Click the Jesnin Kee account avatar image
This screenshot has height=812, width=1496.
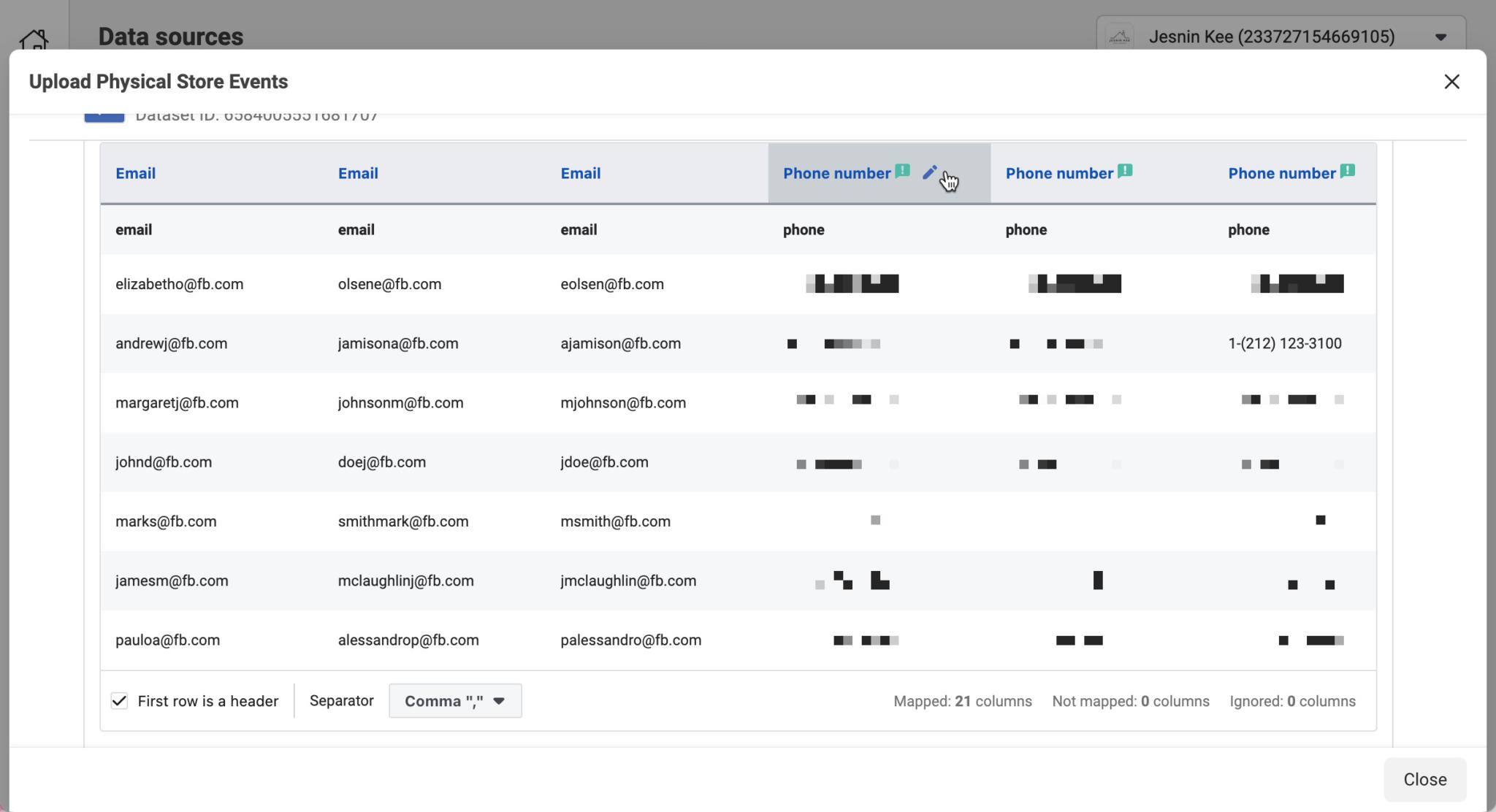coord(1118,36)
